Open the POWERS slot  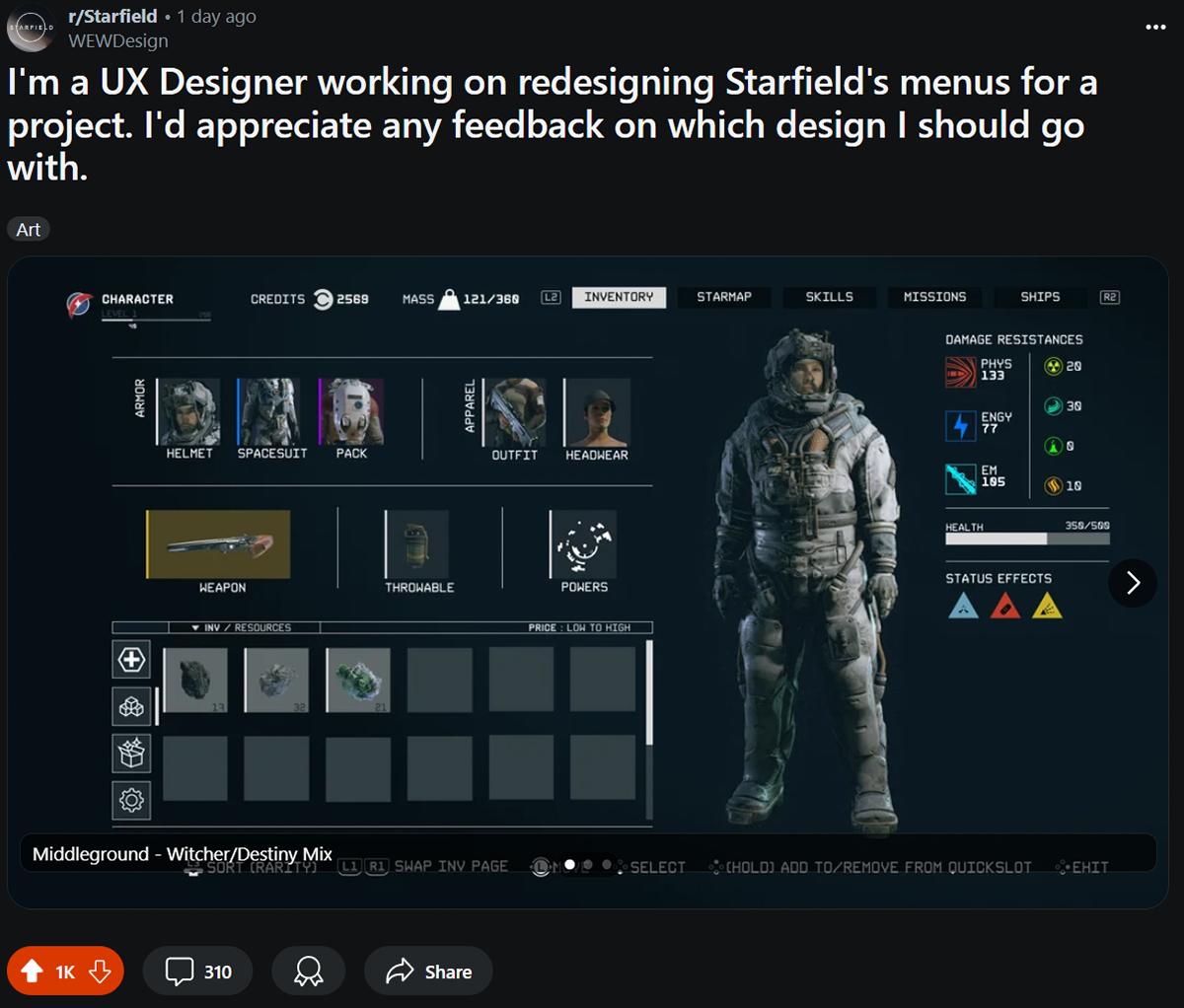click(583, 544)
